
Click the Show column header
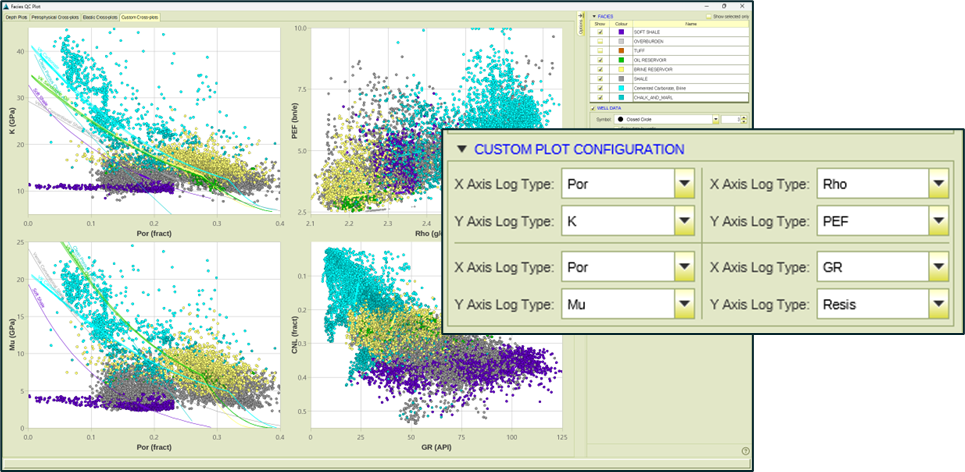tap(599, 24)
